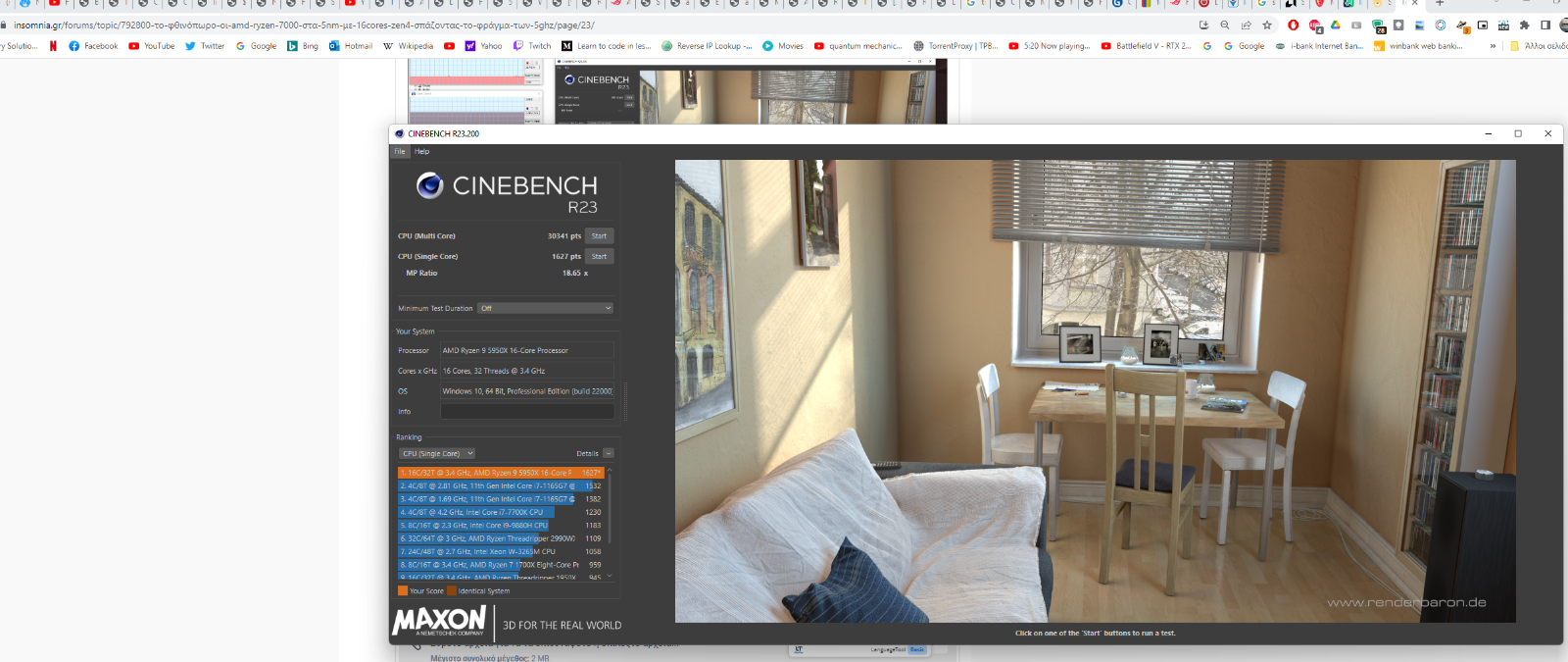Image resolution: width=1568 pixels, height=662 pixels.
Task: Open the winbank web banking bookmark
Action: click(1418, 46)
